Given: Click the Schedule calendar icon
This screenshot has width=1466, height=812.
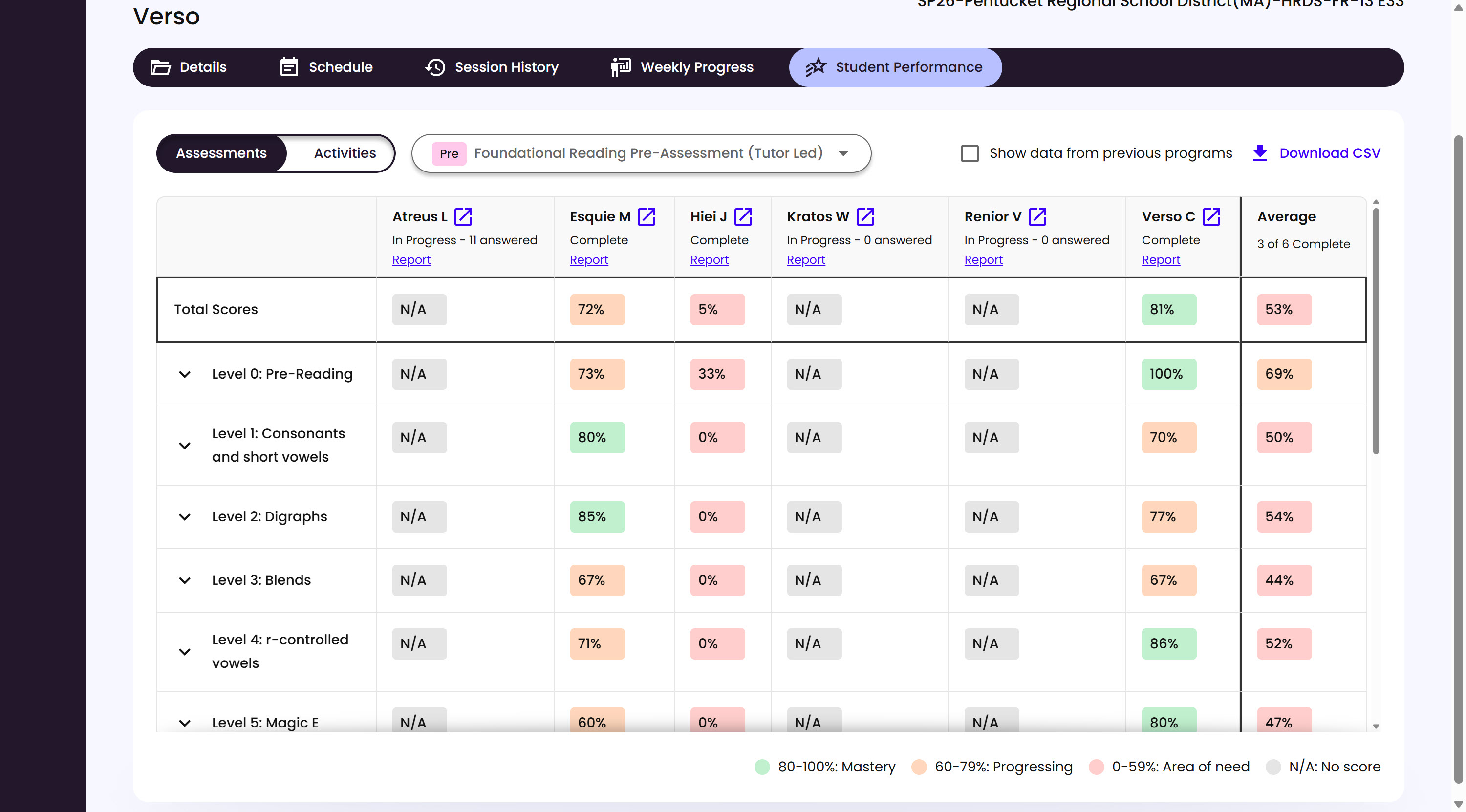Looking at the screenshot, I should 289,67.
